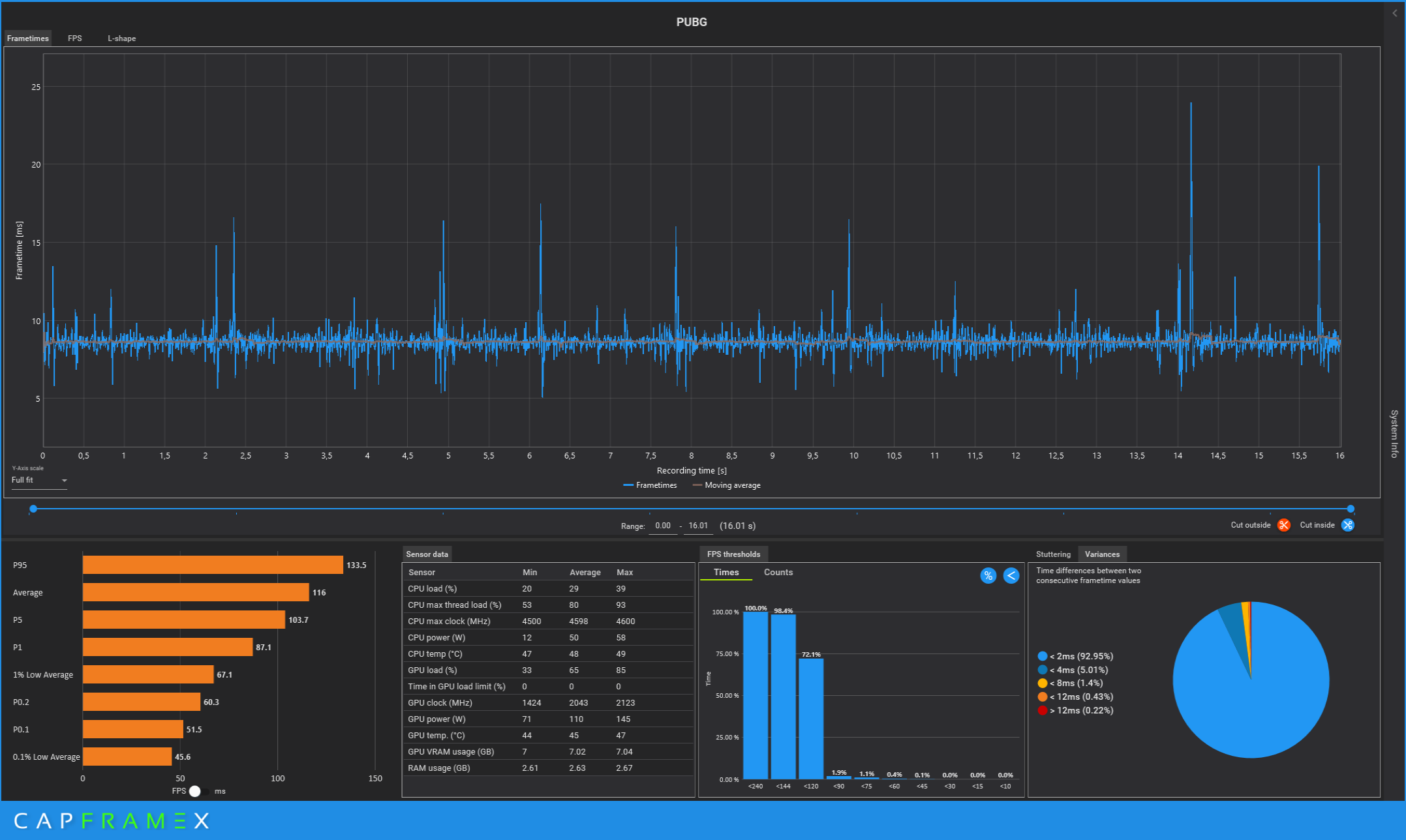Click the Moving average legend marker
Viewport: 1406px width, 840px height.
tap(697, 485)
